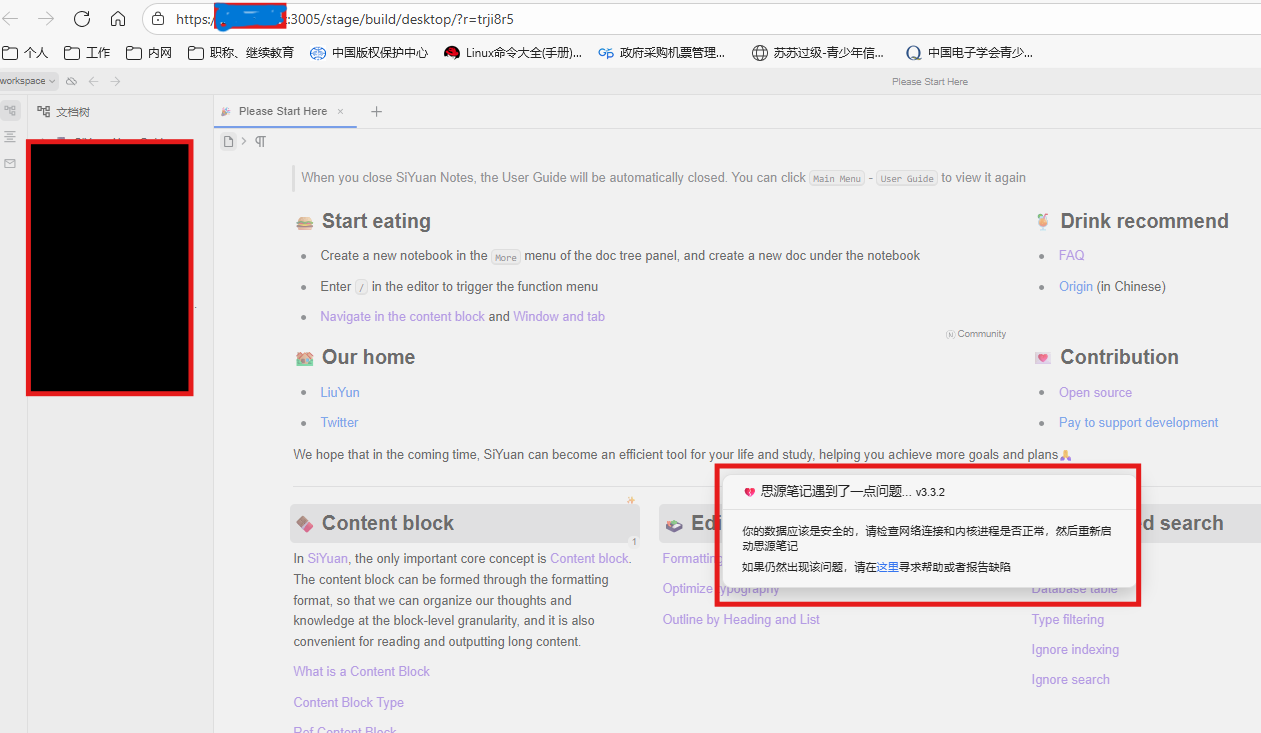Click the Content block heading

pyautogui.click(x=388, y=523)
